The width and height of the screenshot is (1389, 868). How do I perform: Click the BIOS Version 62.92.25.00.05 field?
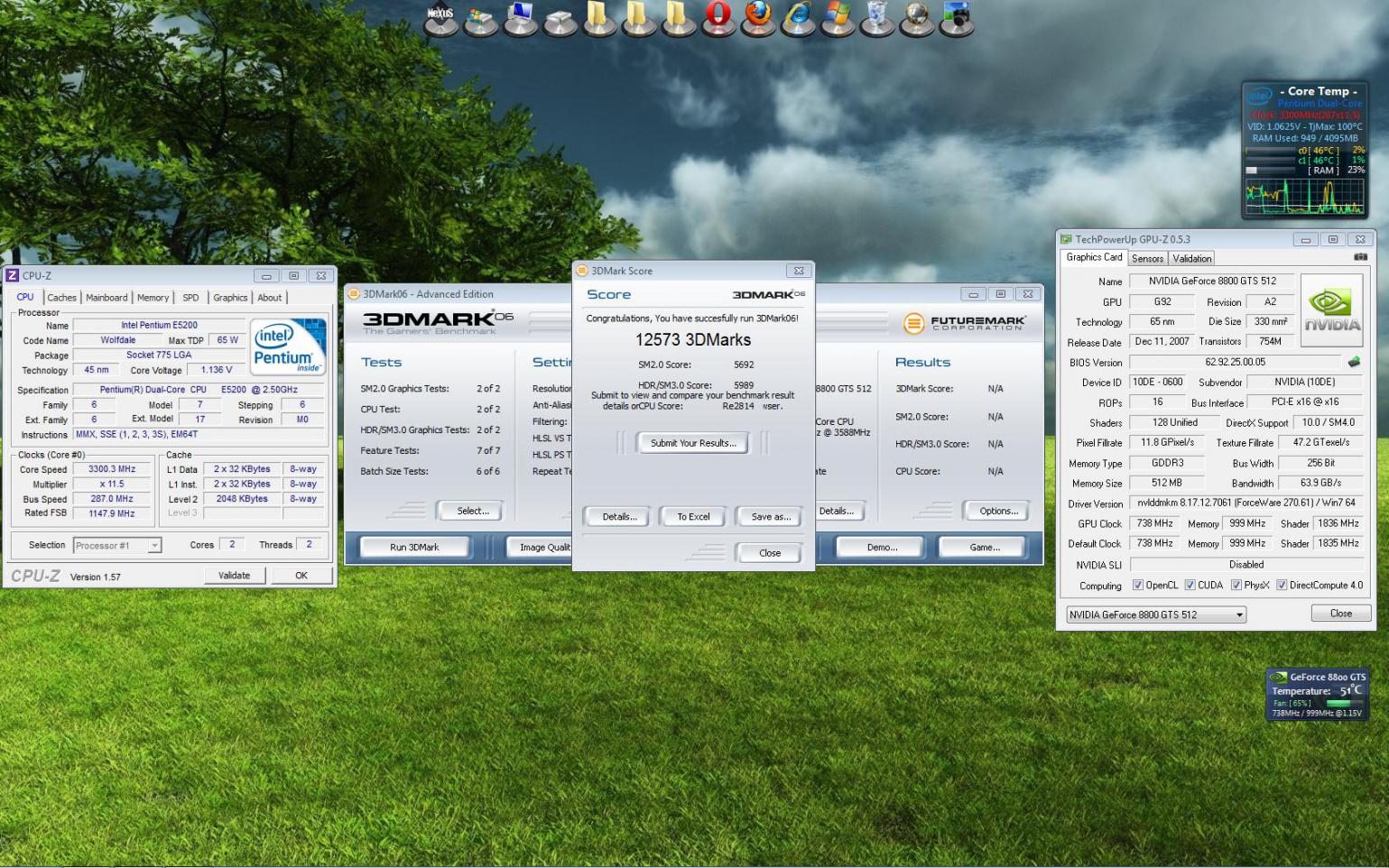point(1236,362)
